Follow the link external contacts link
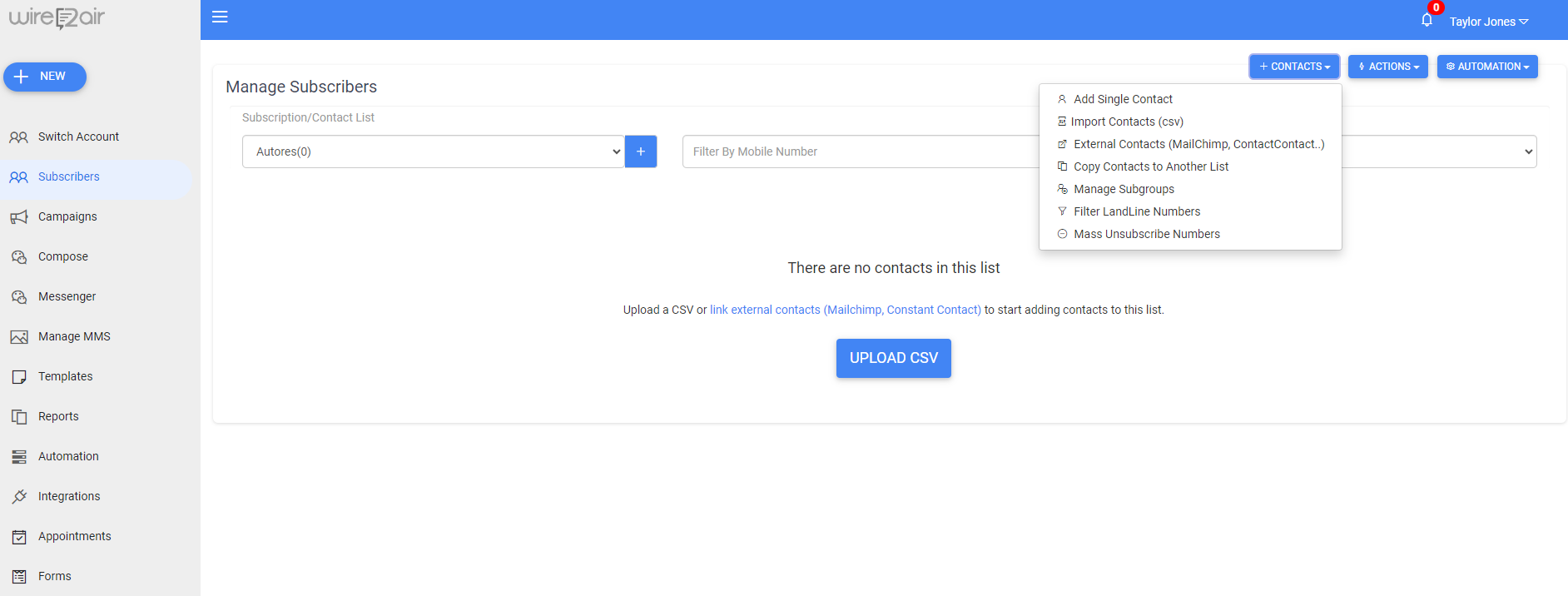Image resolution: width=1568 pixels, height=596 pixels. (x=846, y=310)
